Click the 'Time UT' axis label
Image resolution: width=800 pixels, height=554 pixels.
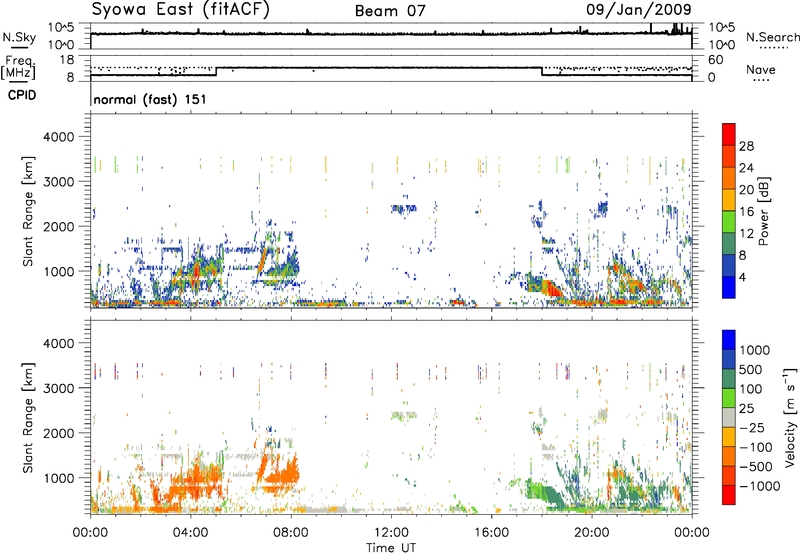click(391, 547)
